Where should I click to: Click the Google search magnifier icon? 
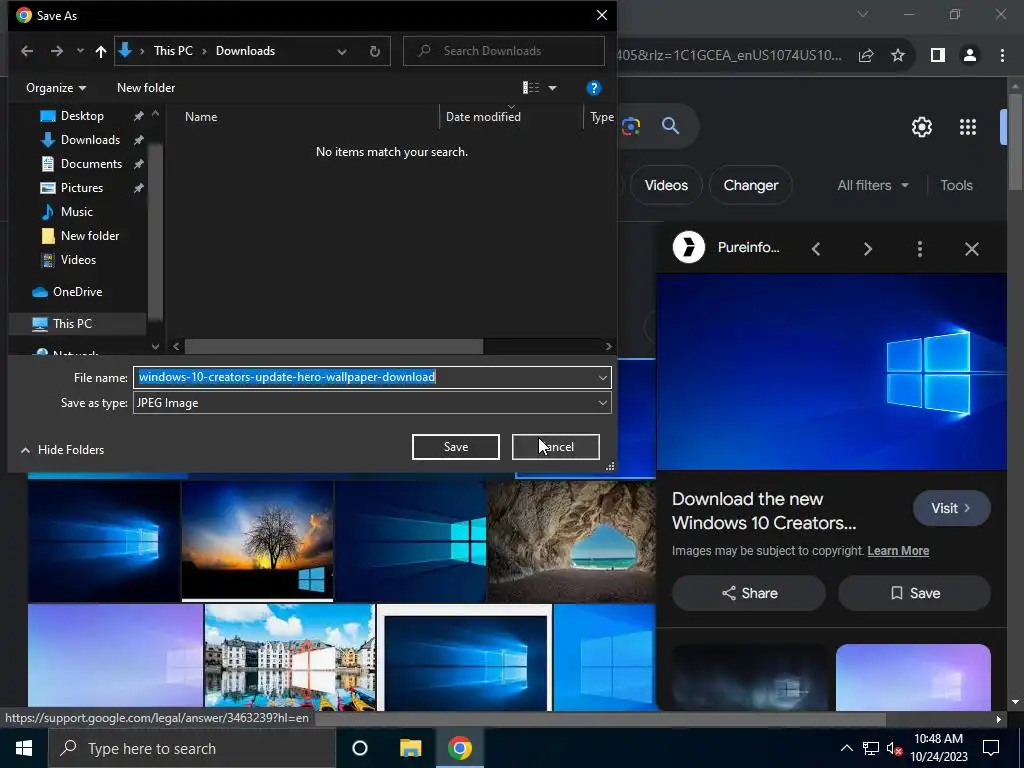[x=671, y=125]
